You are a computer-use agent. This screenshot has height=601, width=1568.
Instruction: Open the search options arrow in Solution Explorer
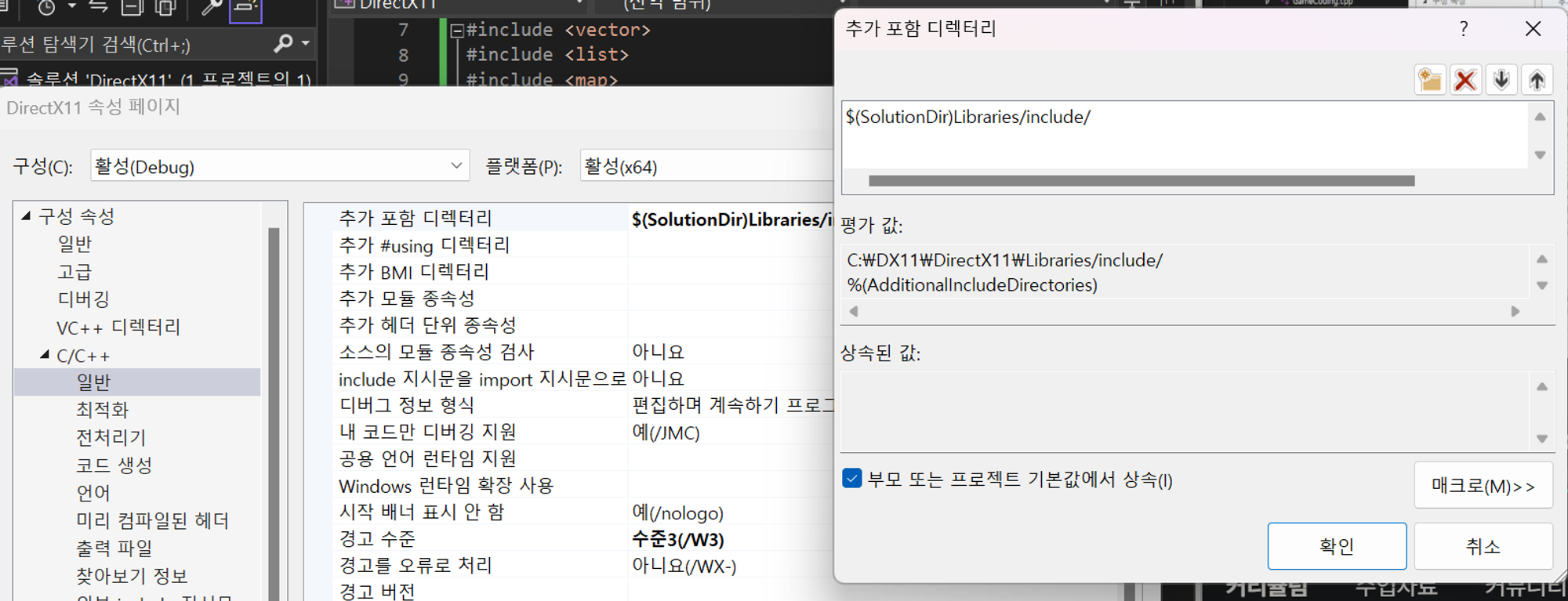click(x=306, y=43)
